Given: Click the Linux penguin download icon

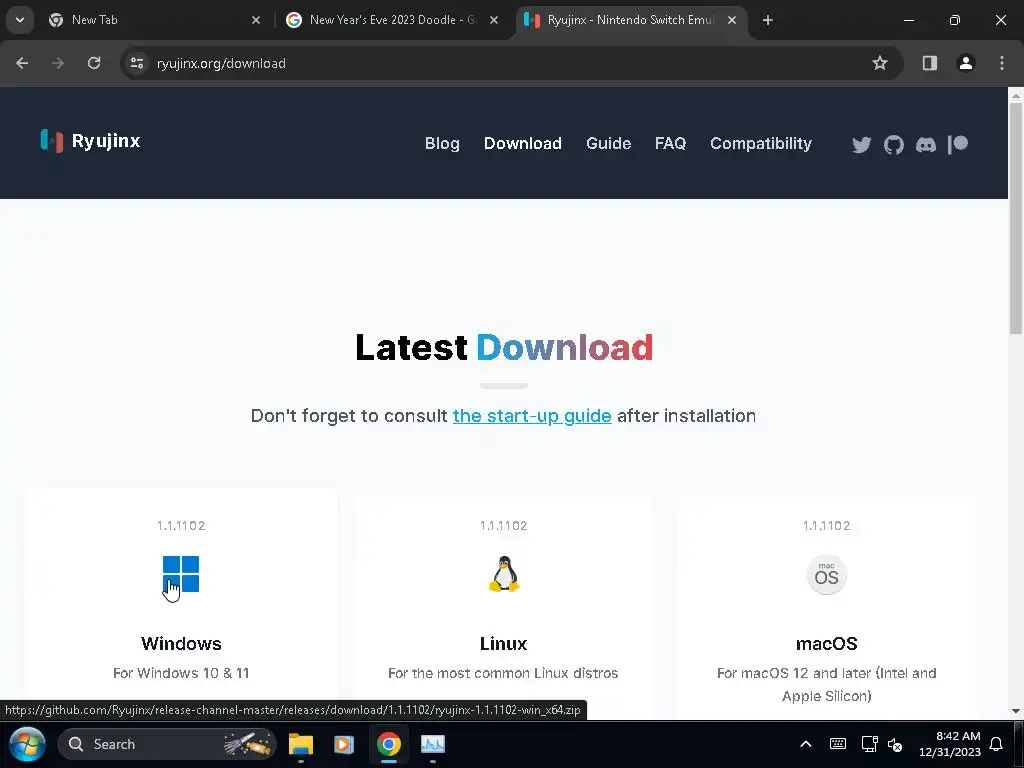Looking at the screenshot, I should click(504, 574).
